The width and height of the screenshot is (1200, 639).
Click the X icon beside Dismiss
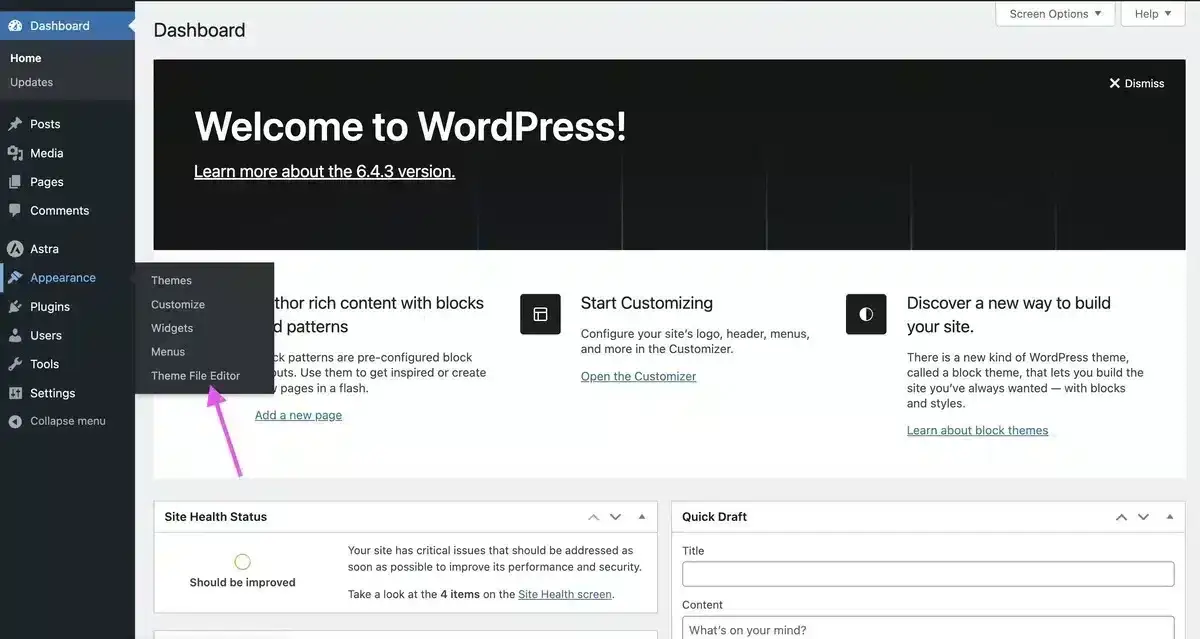coord(1115,84)
